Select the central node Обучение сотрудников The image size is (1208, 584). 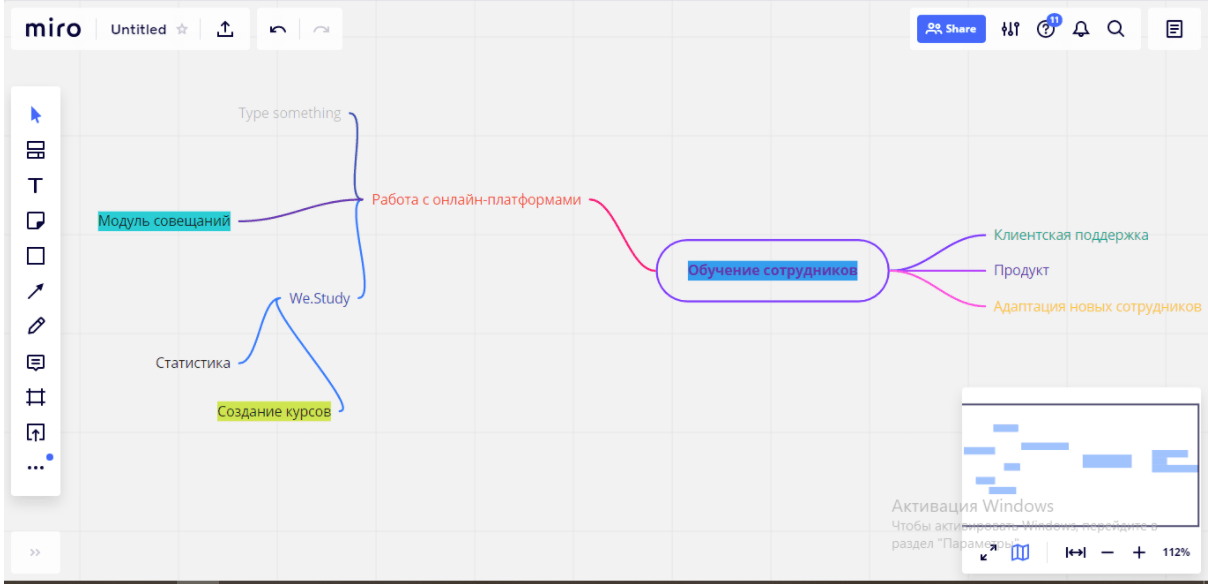click(772, 270)
